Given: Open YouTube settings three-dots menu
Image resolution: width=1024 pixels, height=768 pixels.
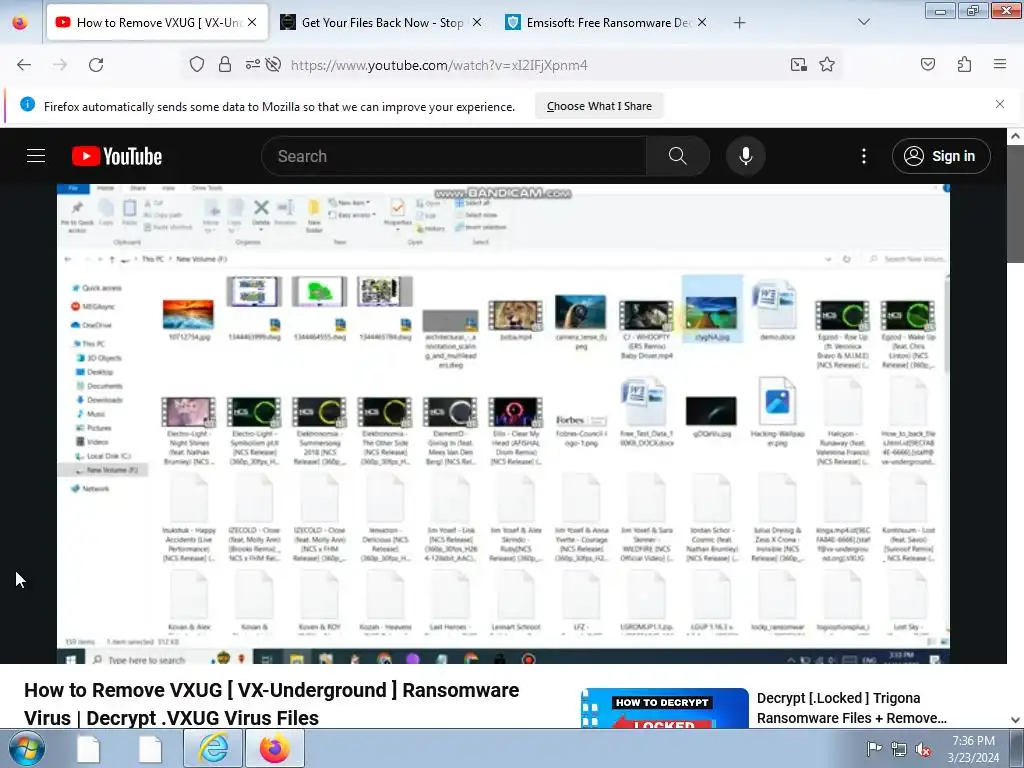Looking at the screenshot, I should [864, 156].
